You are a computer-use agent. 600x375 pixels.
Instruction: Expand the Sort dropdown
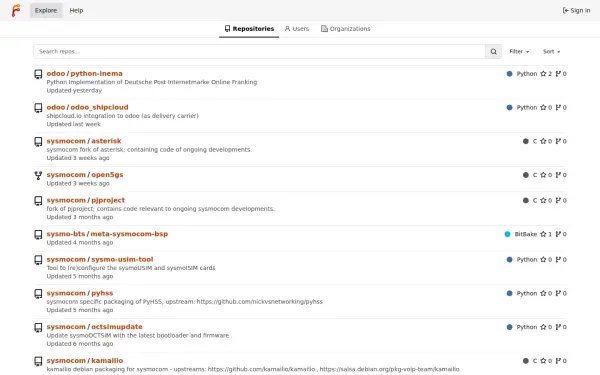tap(551, 51)
